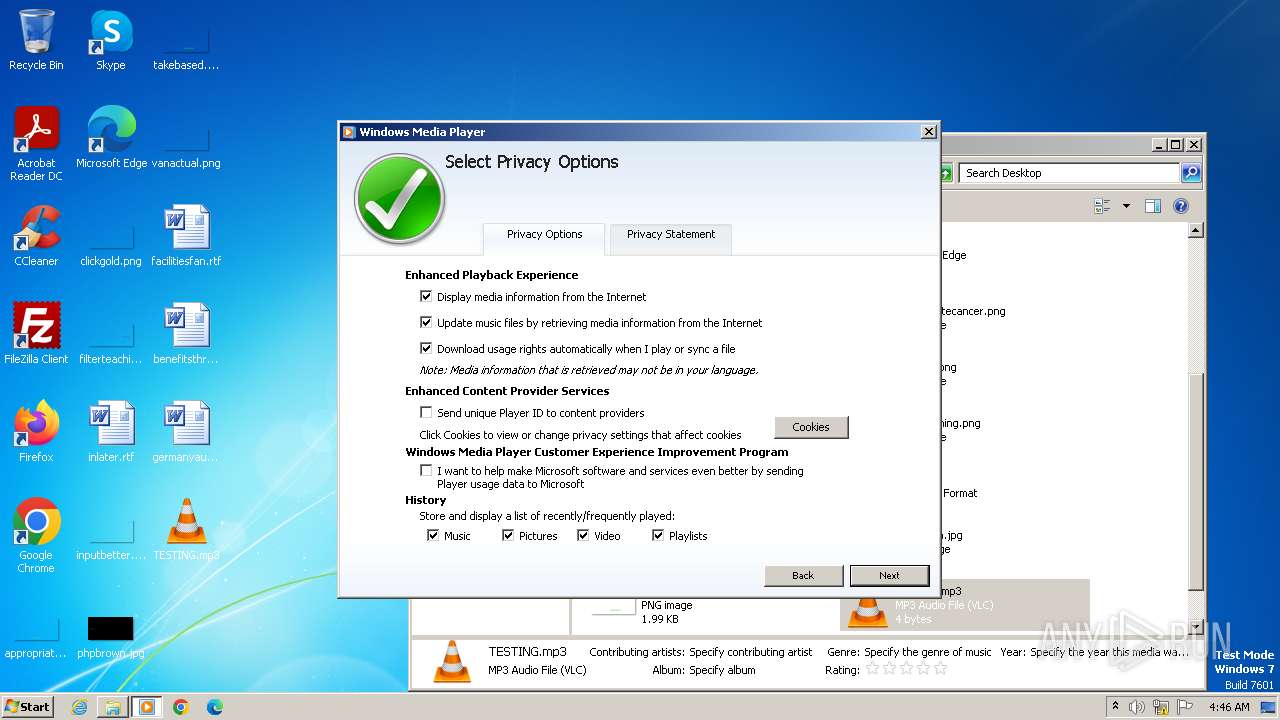
Task: Select phpbrown.jpg black thumbnail icon
Action: point(111,638)
